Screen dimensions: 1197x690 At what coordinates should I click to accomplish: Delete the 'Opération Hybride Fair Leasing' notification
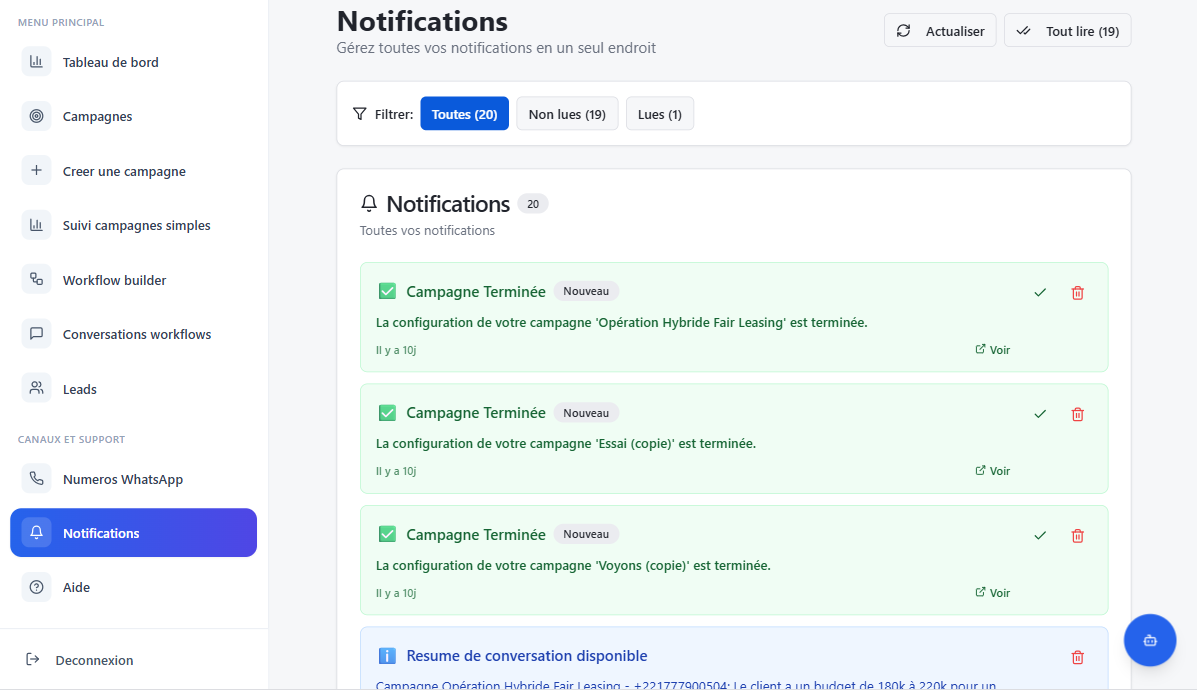(x=1077, y=292)
